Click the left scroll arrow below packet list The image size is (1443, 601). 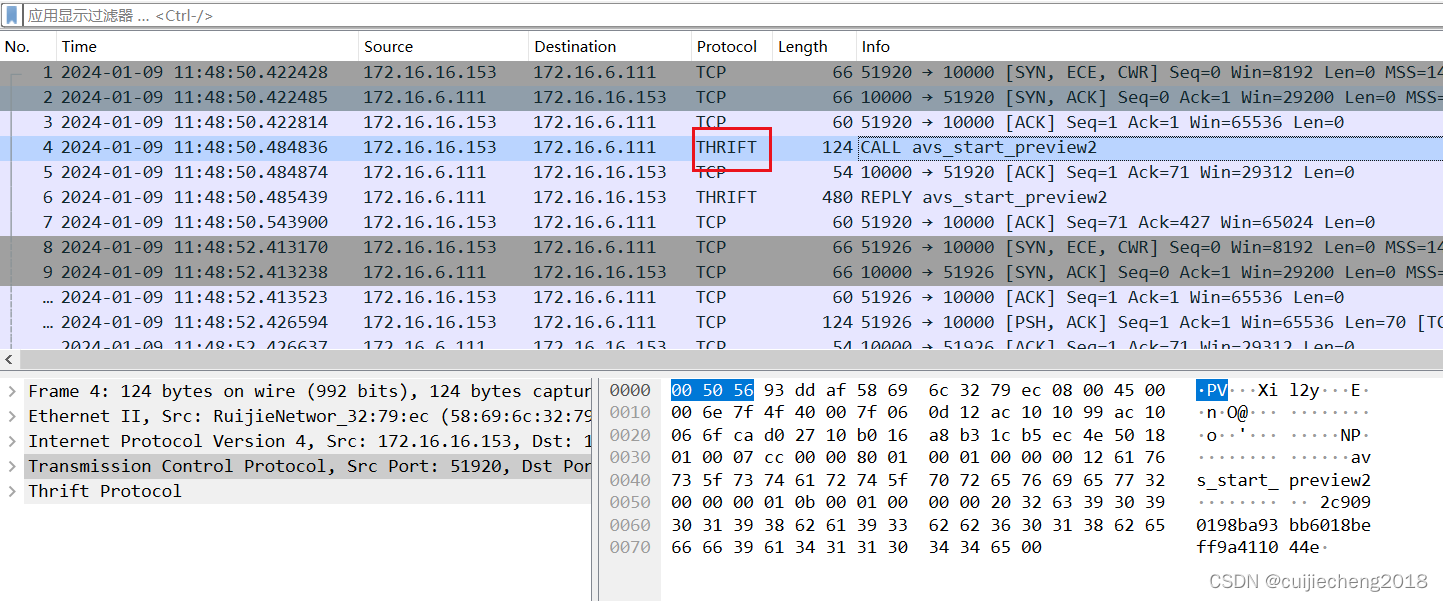tap(8, 359)
